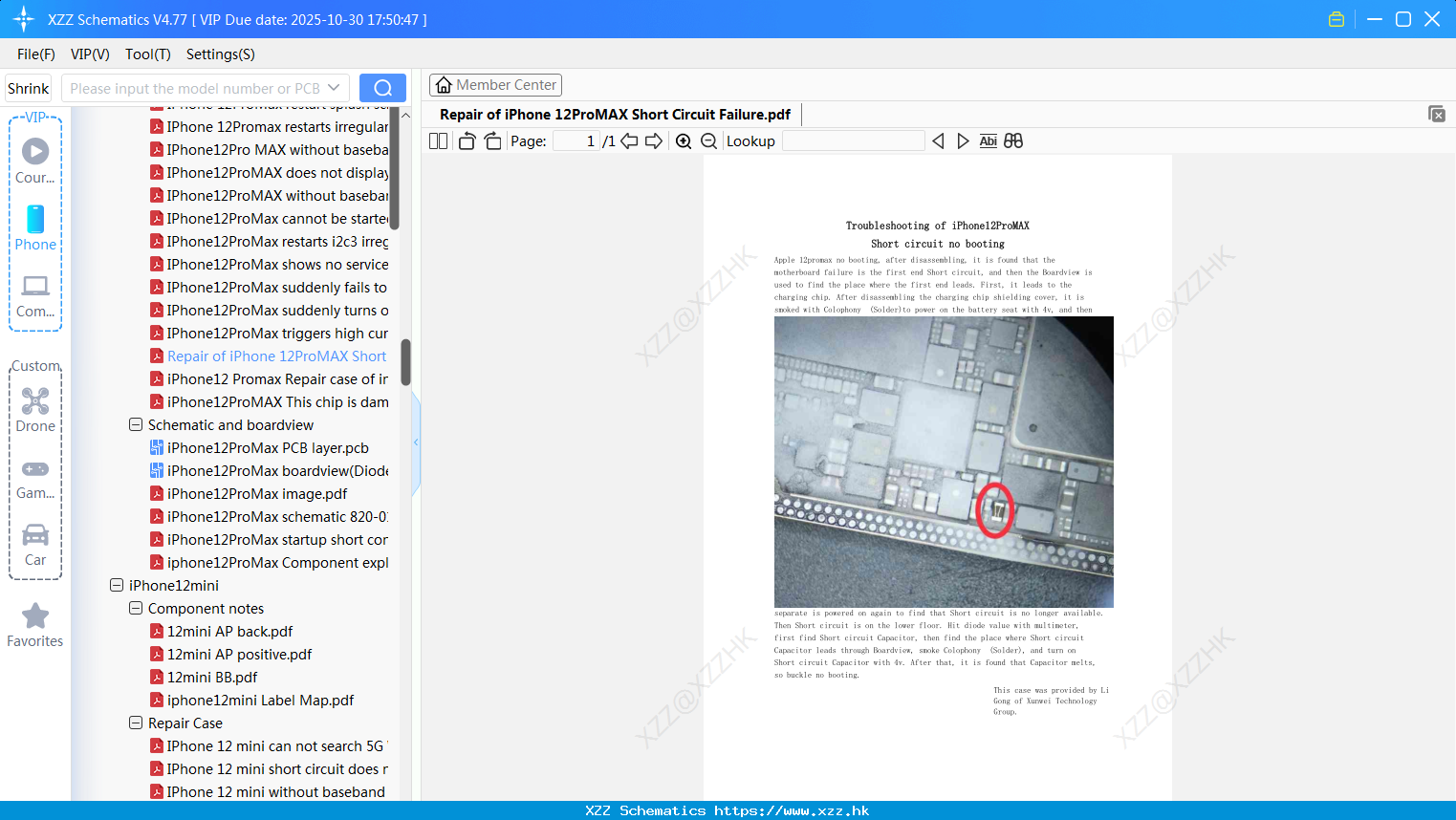Click Member Center button
Viewport: 1456px width, 820px height.
(495, 85)
